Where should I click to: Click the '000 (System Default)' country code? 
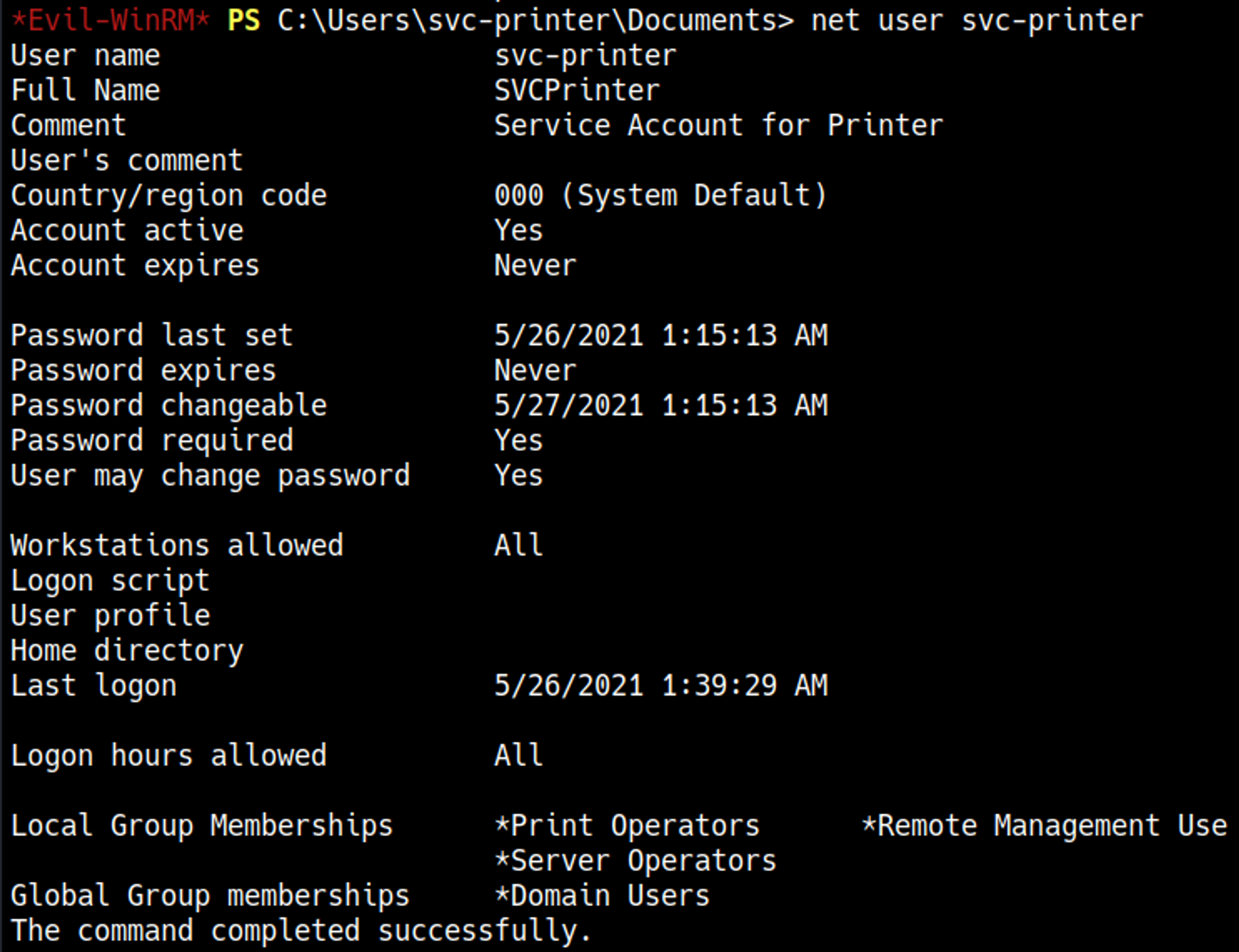660,196
